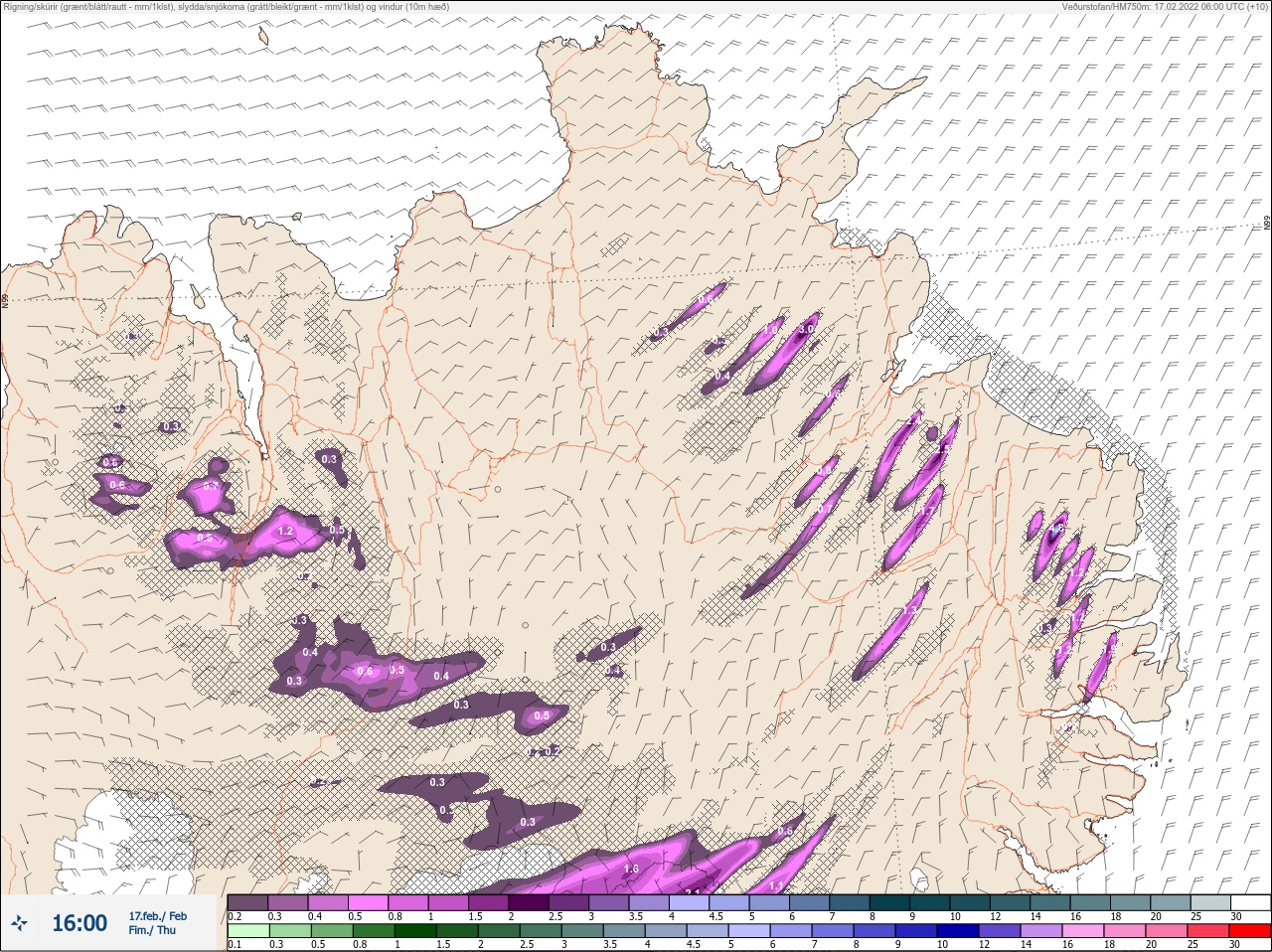Pick the red swatch above 30 in lower legend
This screenshot has width=1272, height=952.
tap(1250, 931)
